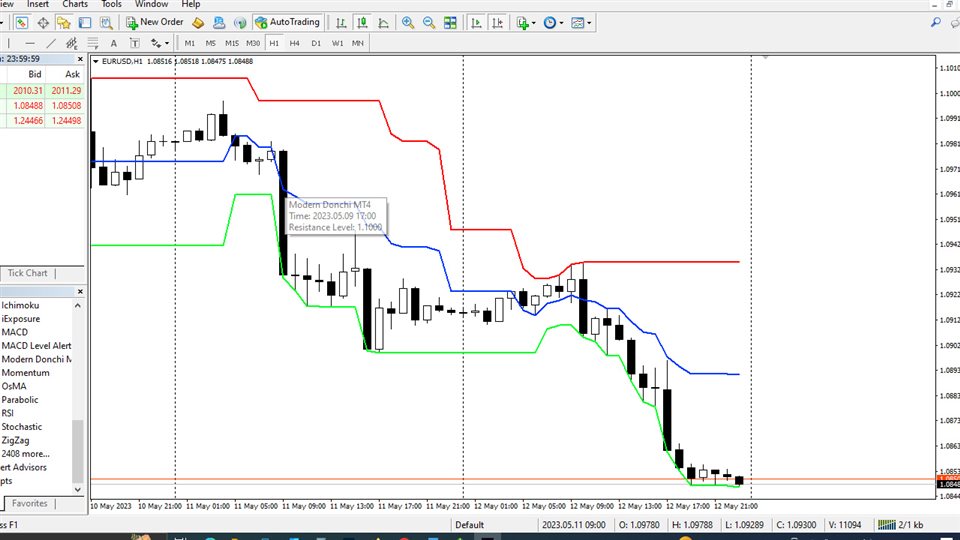Open the Tick Chart tab
This screenshot has height=540, width=960.
point(28,273)
